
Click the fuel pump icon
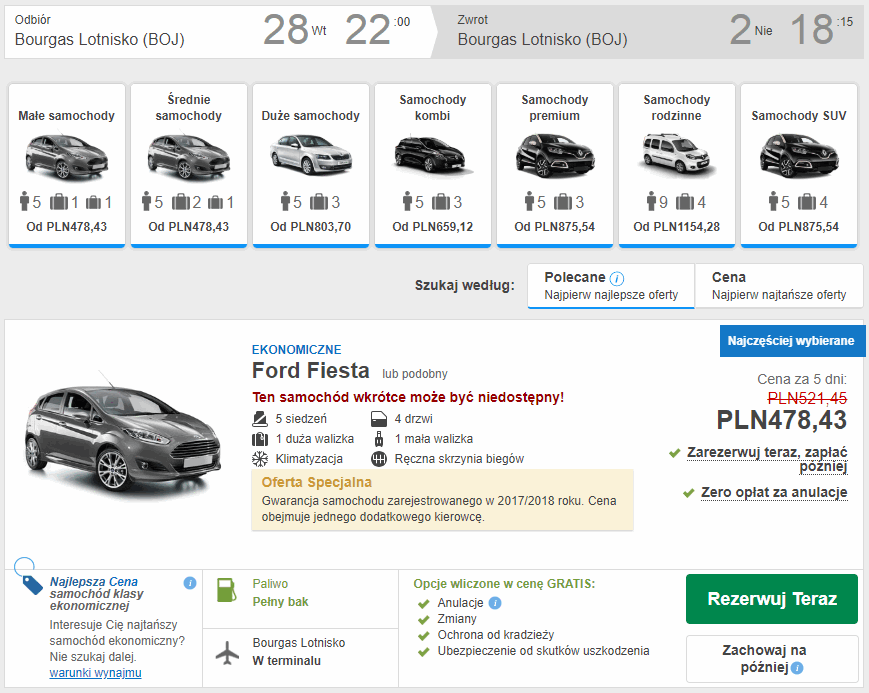(226, 590)
